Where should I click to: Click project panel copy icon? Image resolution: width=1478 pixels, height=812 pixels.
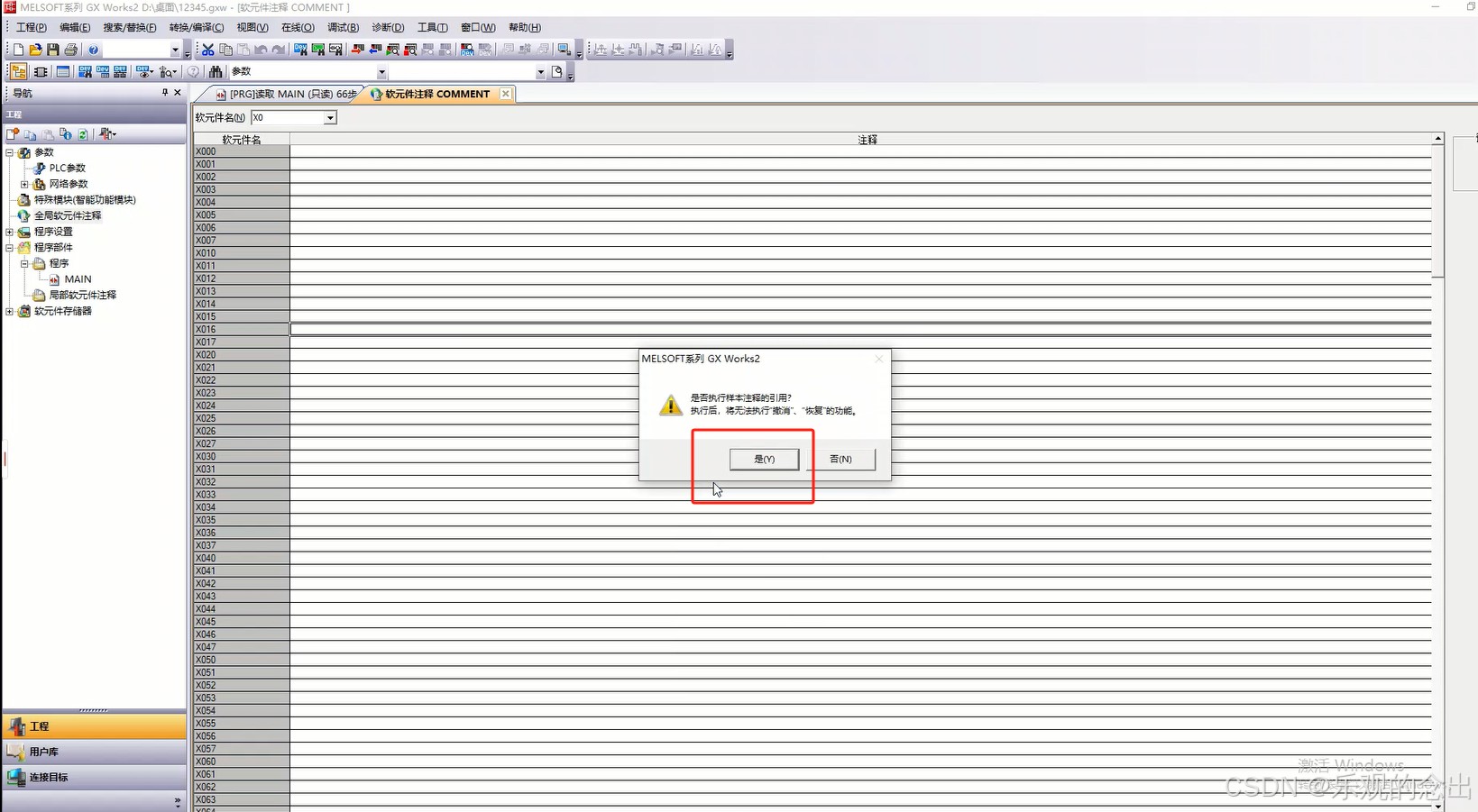click(x=30, y=134)
